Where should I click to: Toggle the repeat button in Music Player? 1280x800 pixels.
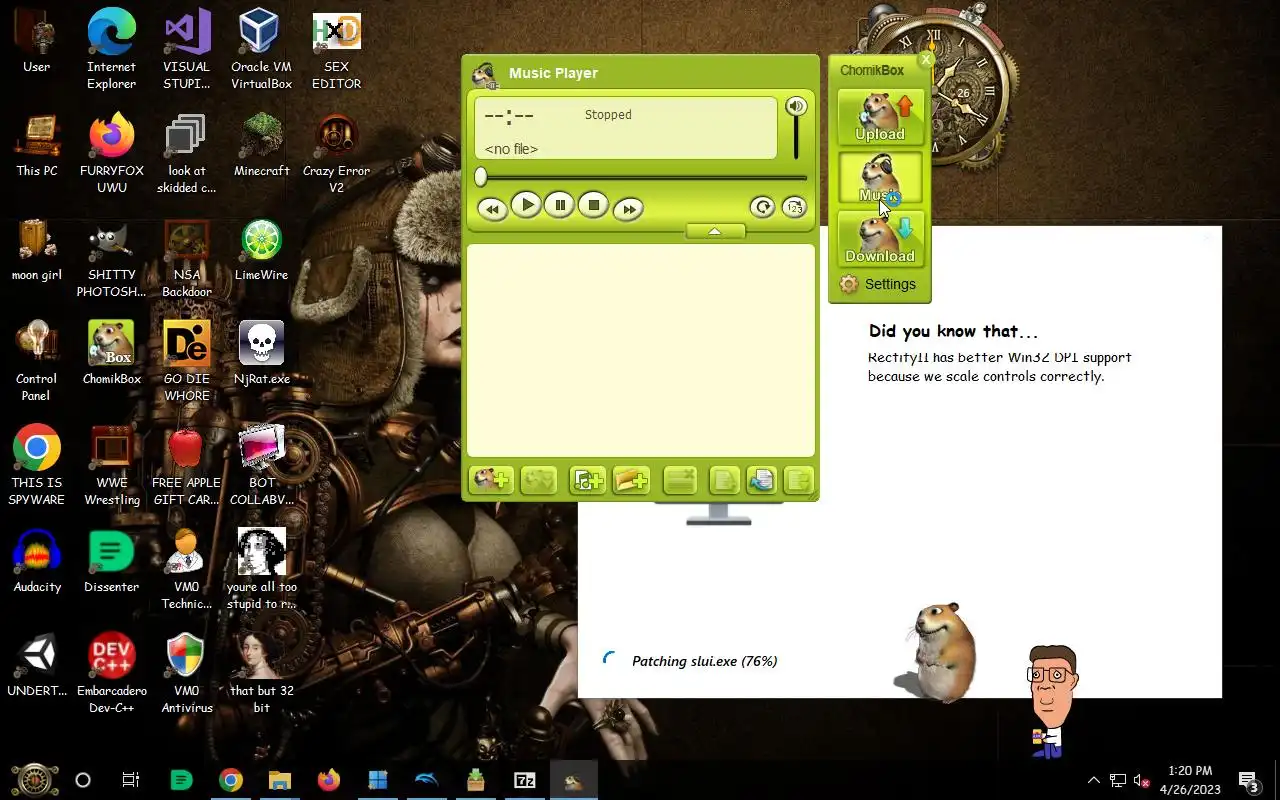pyautogui.click(x=763, y=207)
